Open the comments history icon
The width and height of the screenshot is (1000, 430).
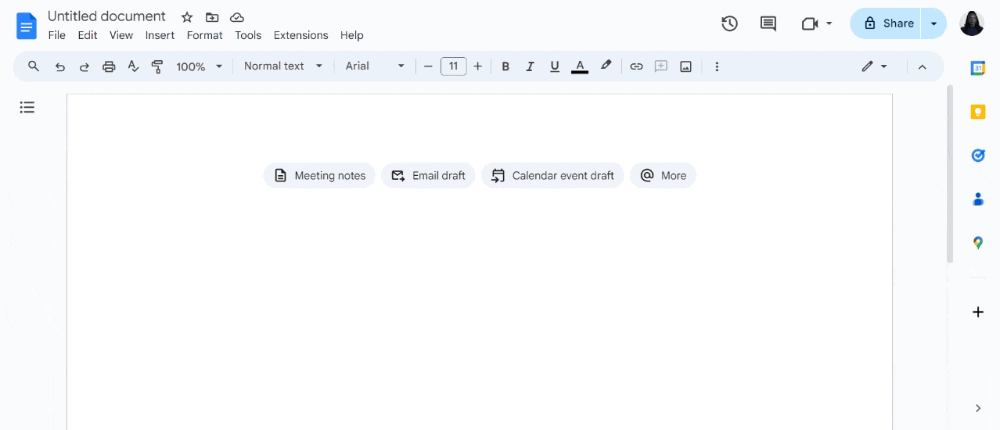(768, 24)
